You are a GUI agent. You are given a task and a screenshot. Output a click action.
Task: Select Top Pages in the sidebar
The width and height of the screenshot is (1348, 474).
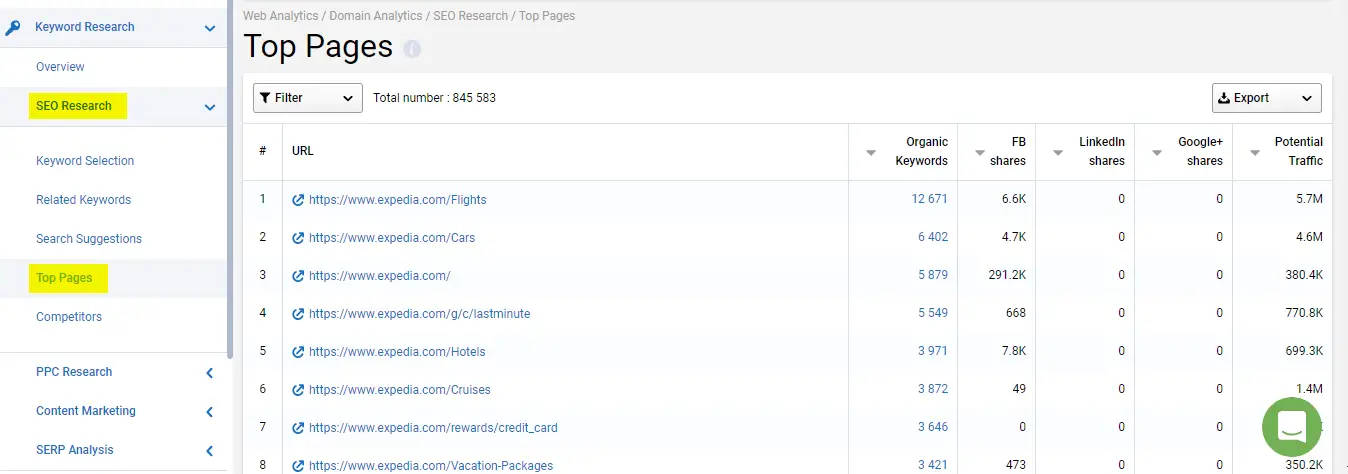tap(64, 278)
